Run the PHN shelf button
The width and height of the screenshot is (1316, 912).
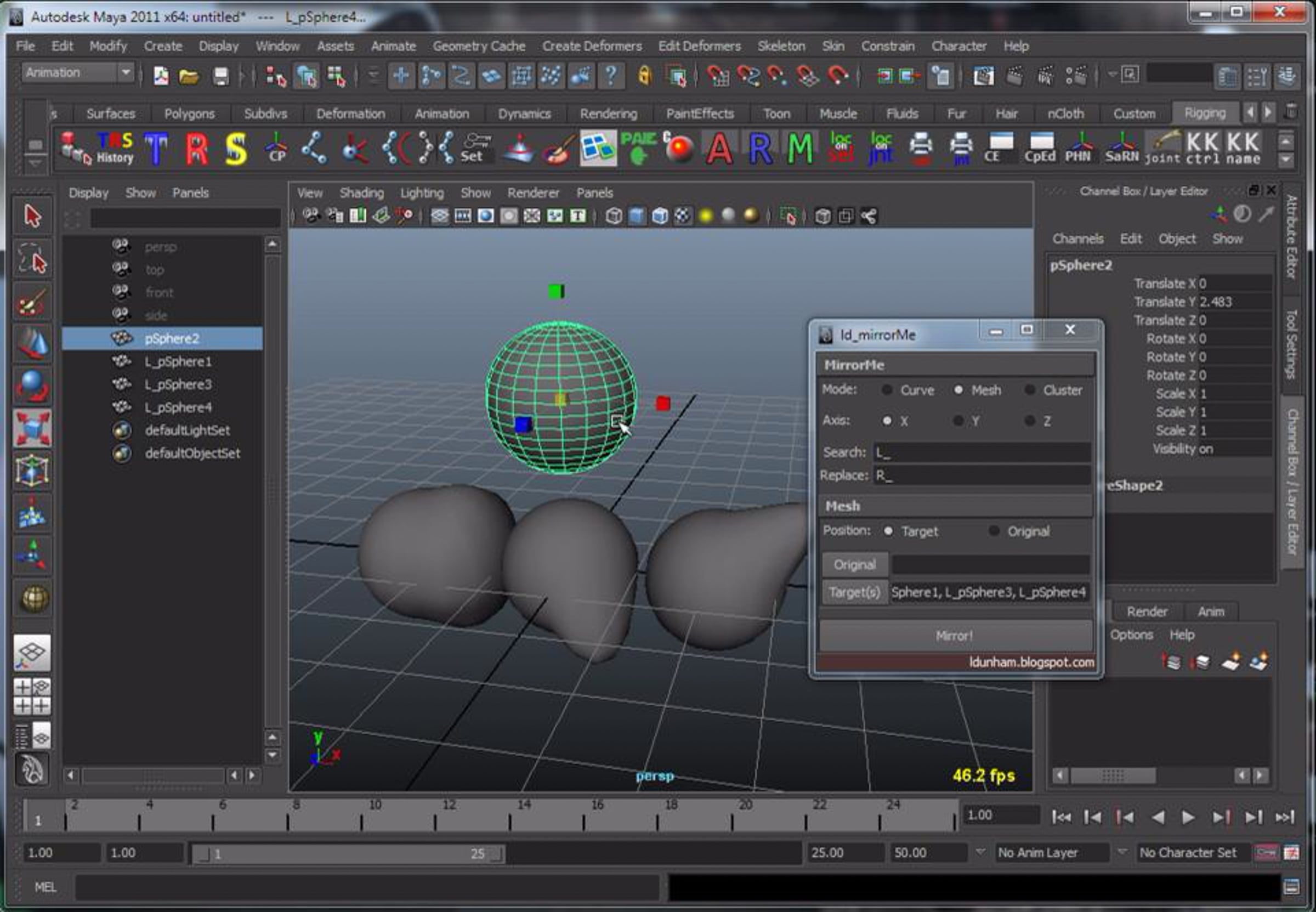click(x=1079, y=149)
